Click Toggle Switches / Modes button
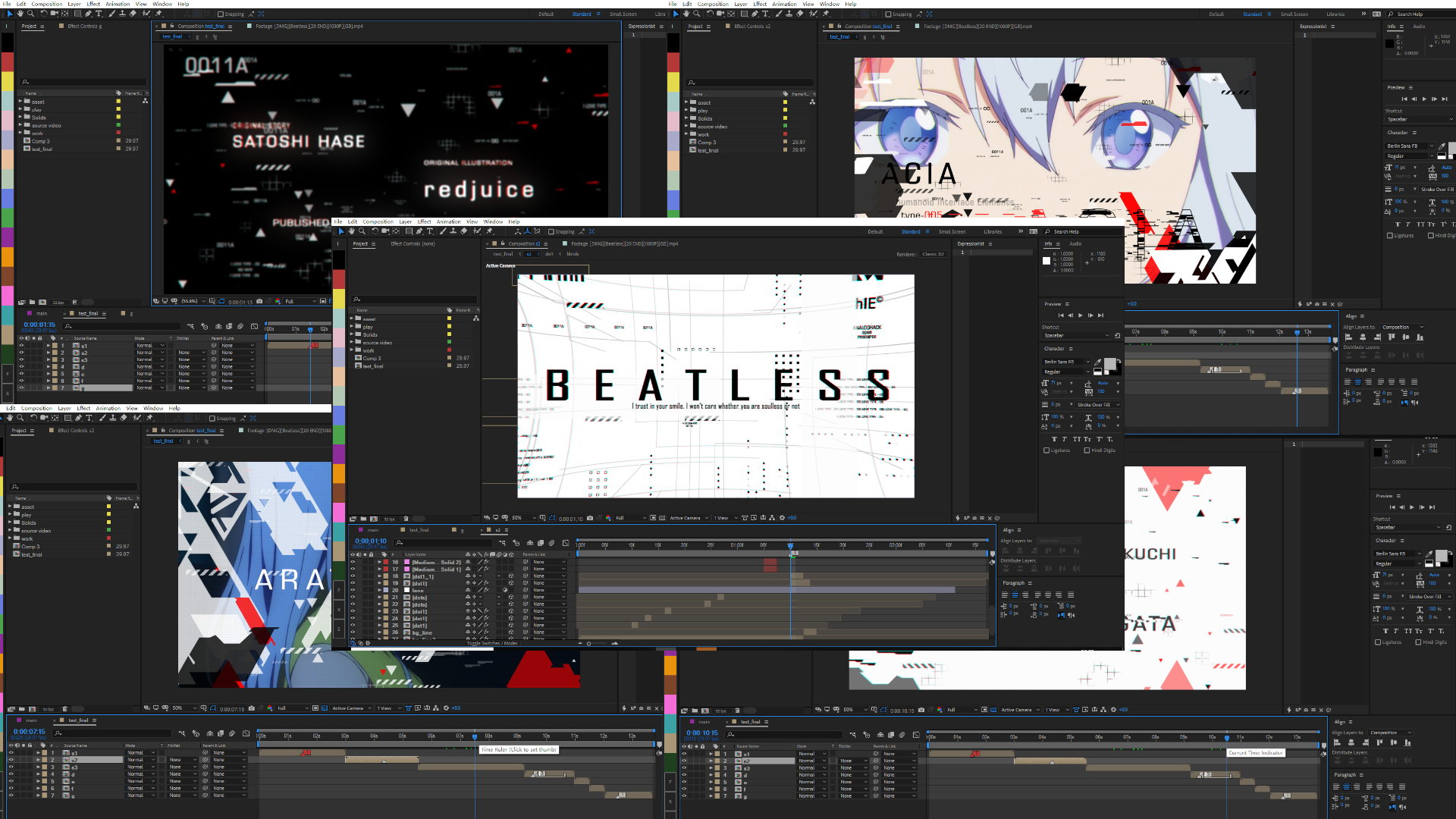 [492, 643]
